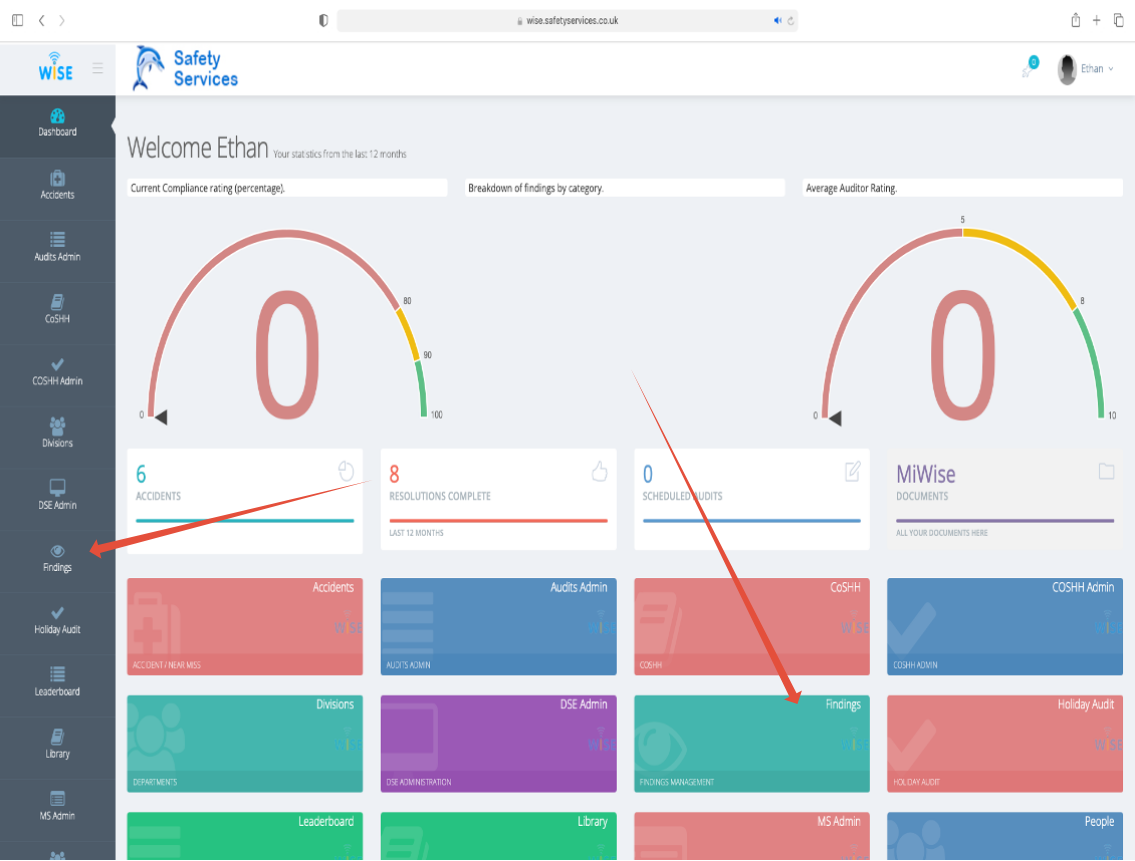The width and height of the screenshot is (1135, 861).
Task: Open a new browser tab
Action: pos(1097,20)
